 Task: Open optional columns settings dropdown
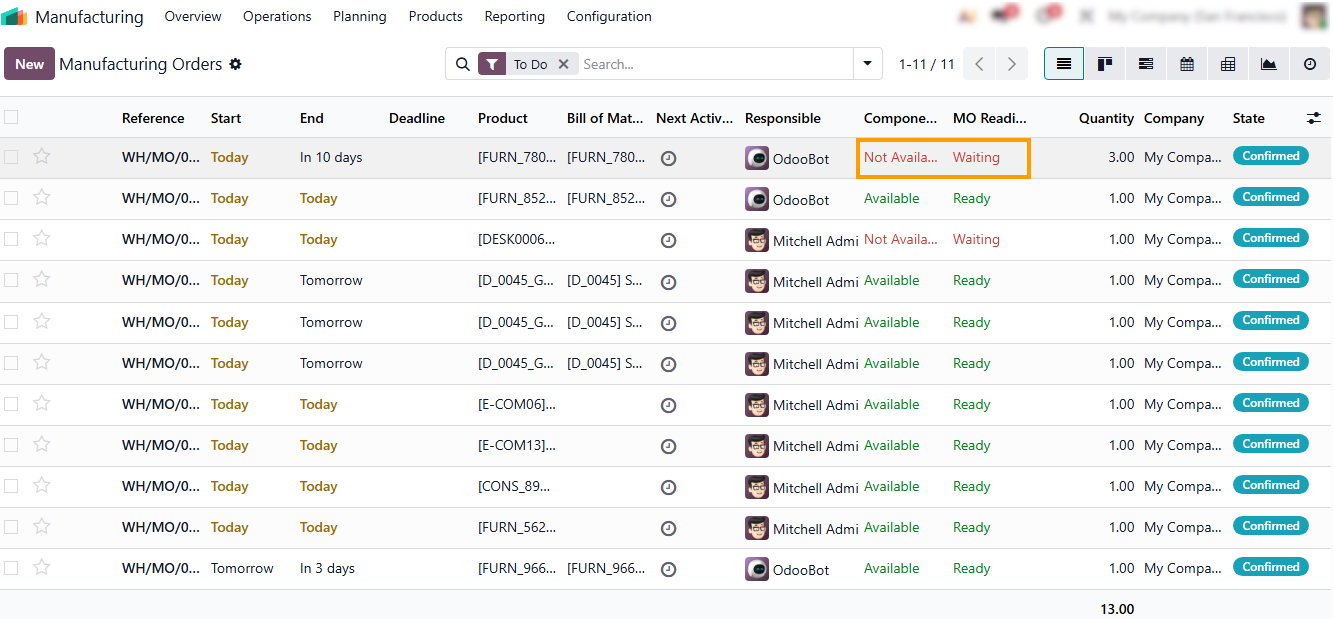[x=1314, y=118]
